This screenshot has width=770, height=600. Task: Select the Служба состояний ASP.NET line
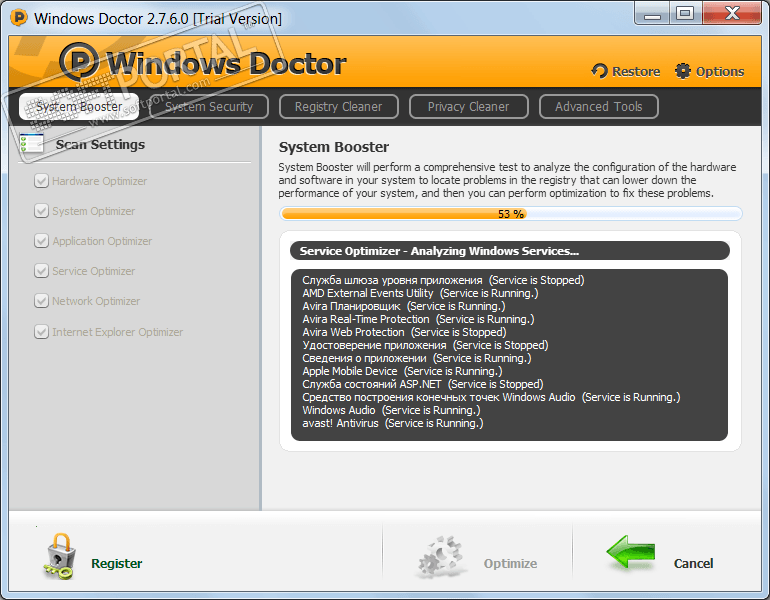[423, 384]
